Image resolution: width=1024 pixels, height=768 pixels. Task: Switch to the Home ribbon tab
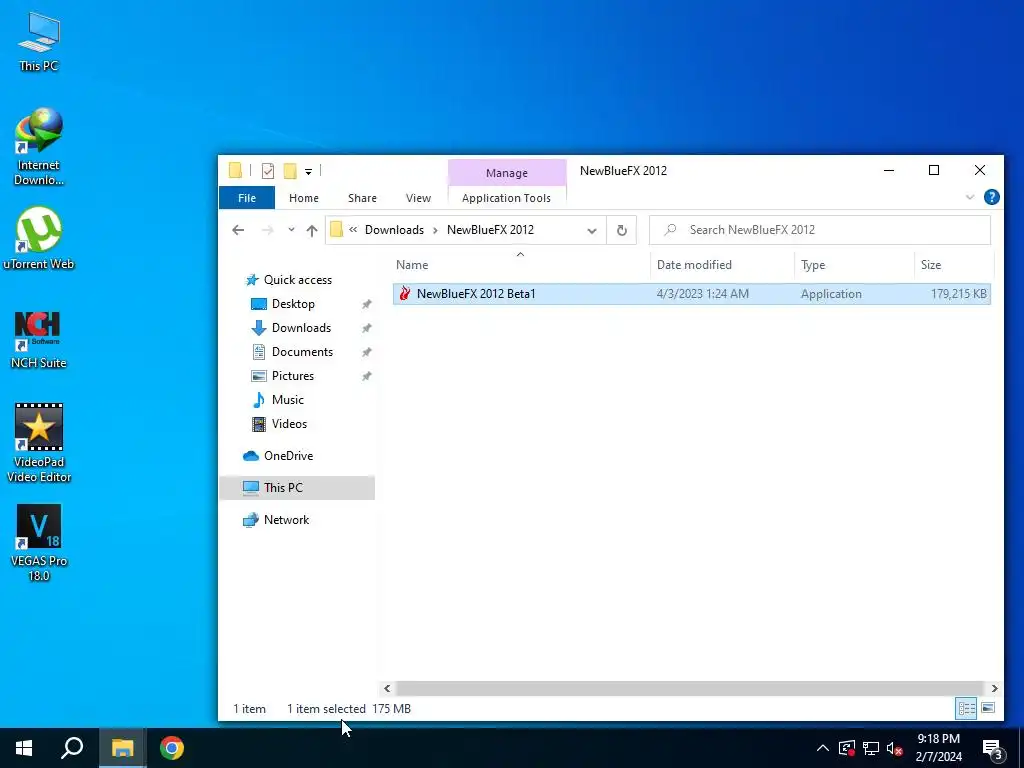click(x=304, y=198)
